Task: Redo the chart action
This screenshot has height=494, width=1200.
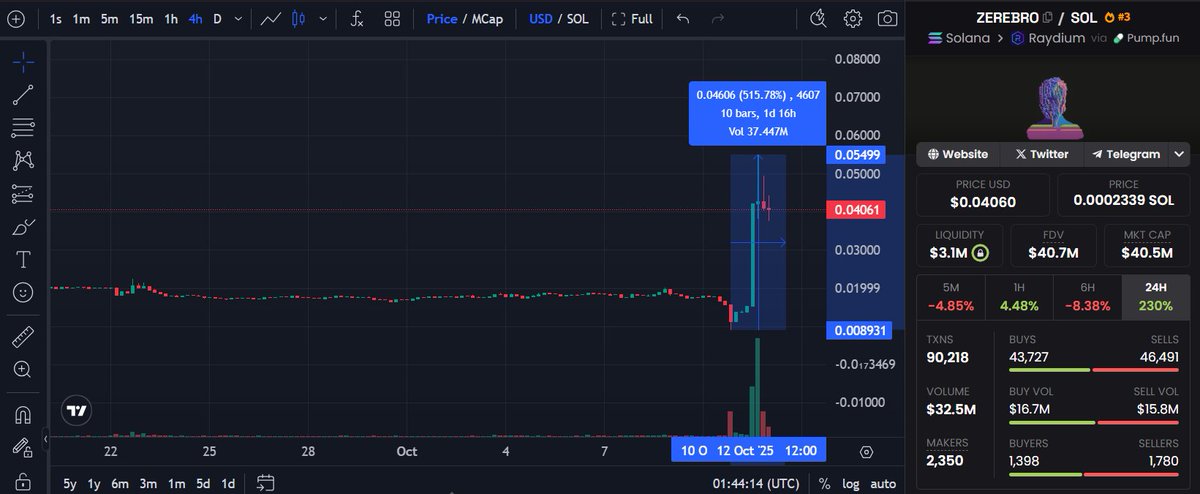Action: [717, 19]
